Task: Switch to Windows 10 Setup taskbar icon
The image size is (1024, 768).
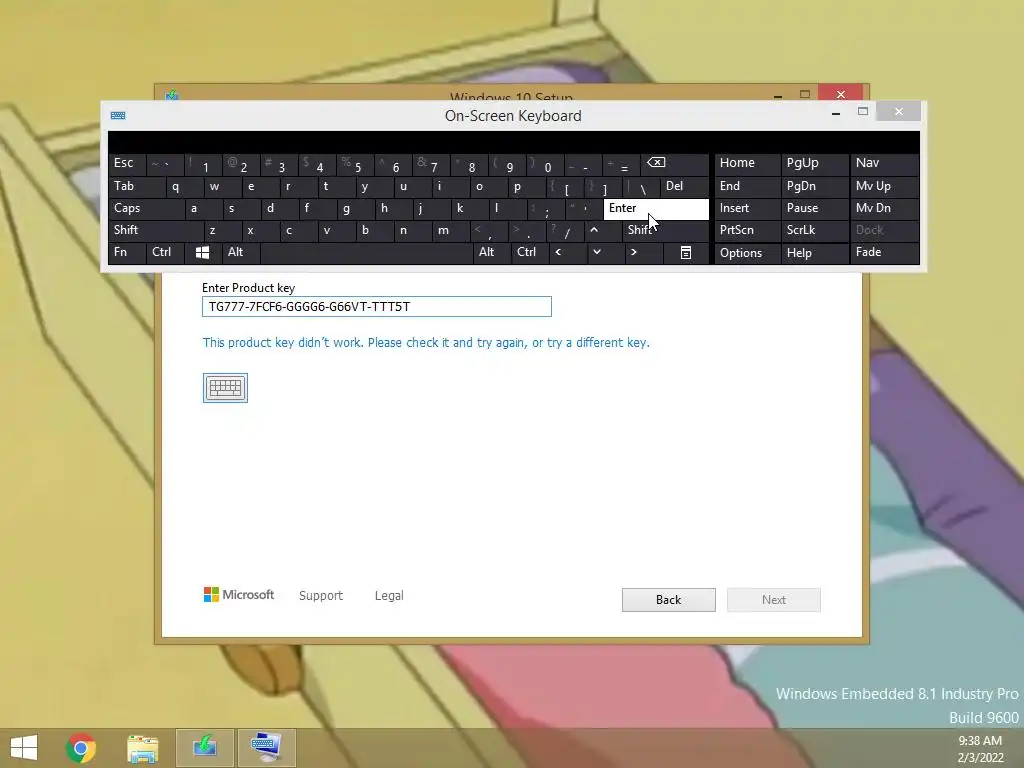Action: (205, 748)
